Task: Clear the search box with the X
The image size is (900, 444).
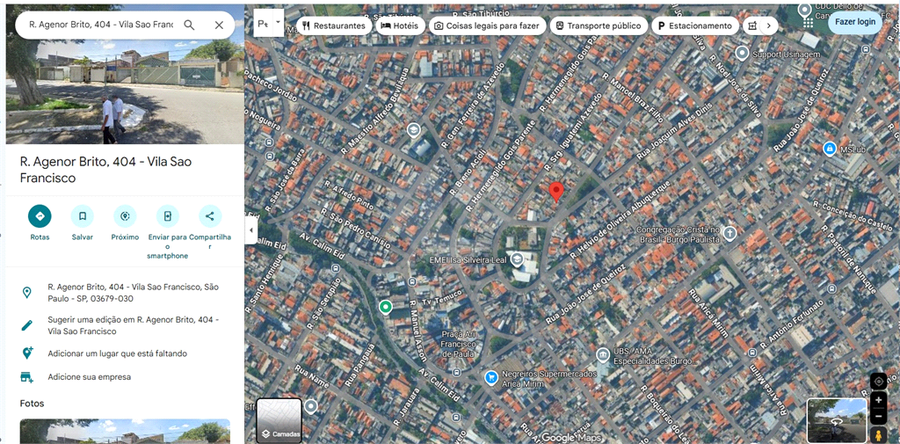Action: (219, 25)
